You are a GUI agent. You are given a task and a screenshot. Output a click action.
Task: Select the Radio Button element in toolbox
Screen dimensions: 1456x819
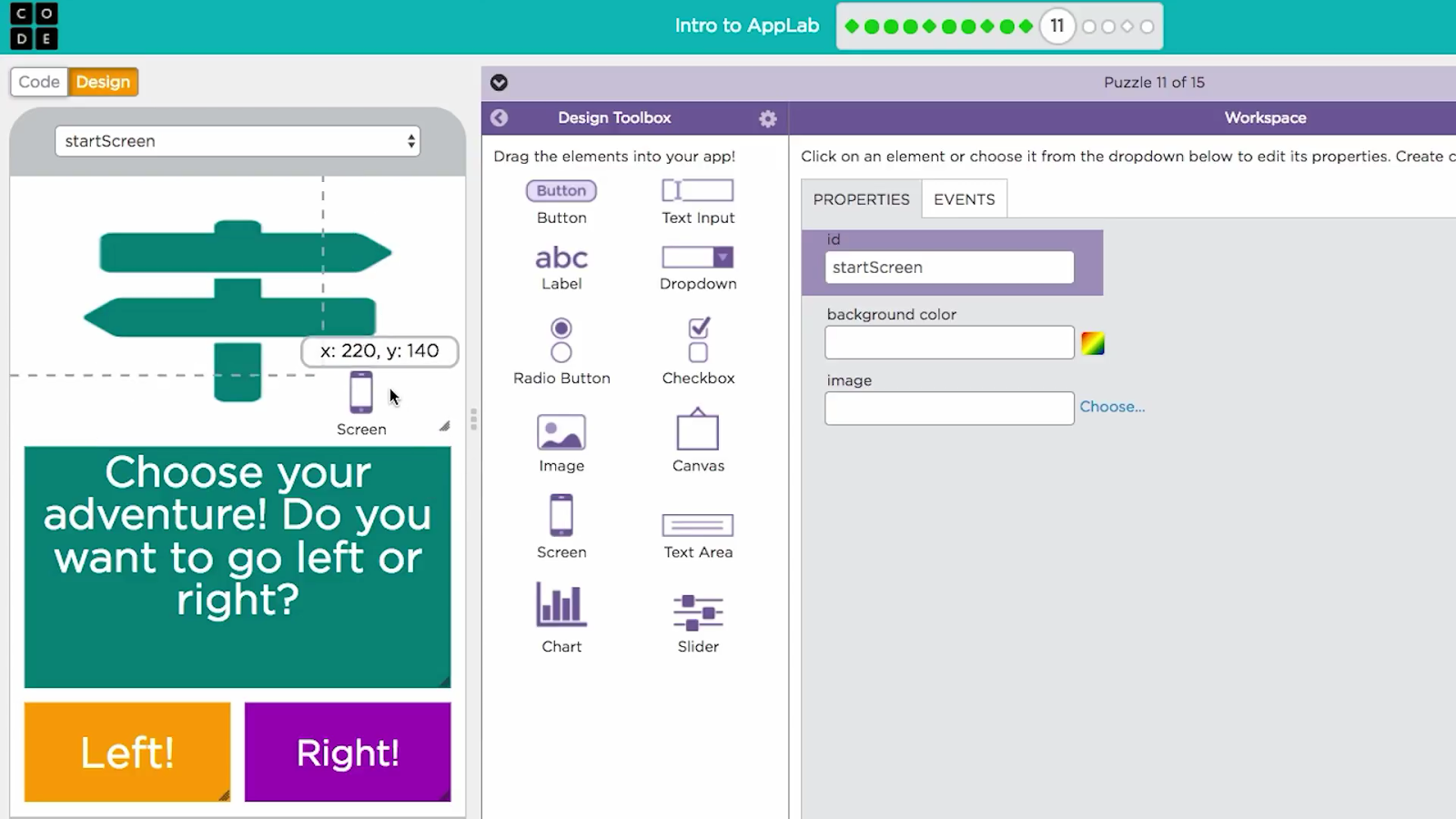tap(561, 340)
